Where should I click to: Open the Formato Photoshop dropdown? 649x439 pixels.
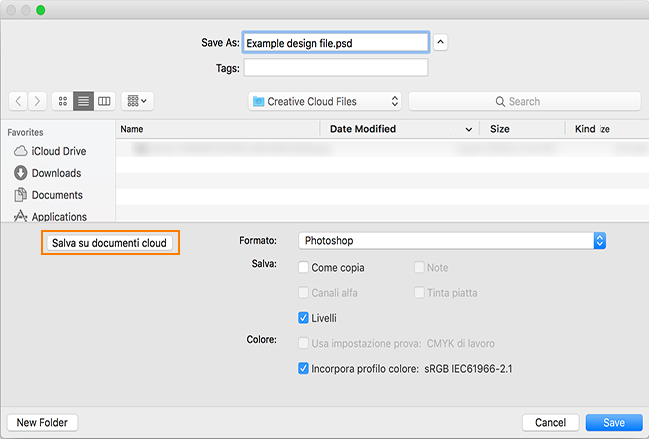tap(452, 241)
